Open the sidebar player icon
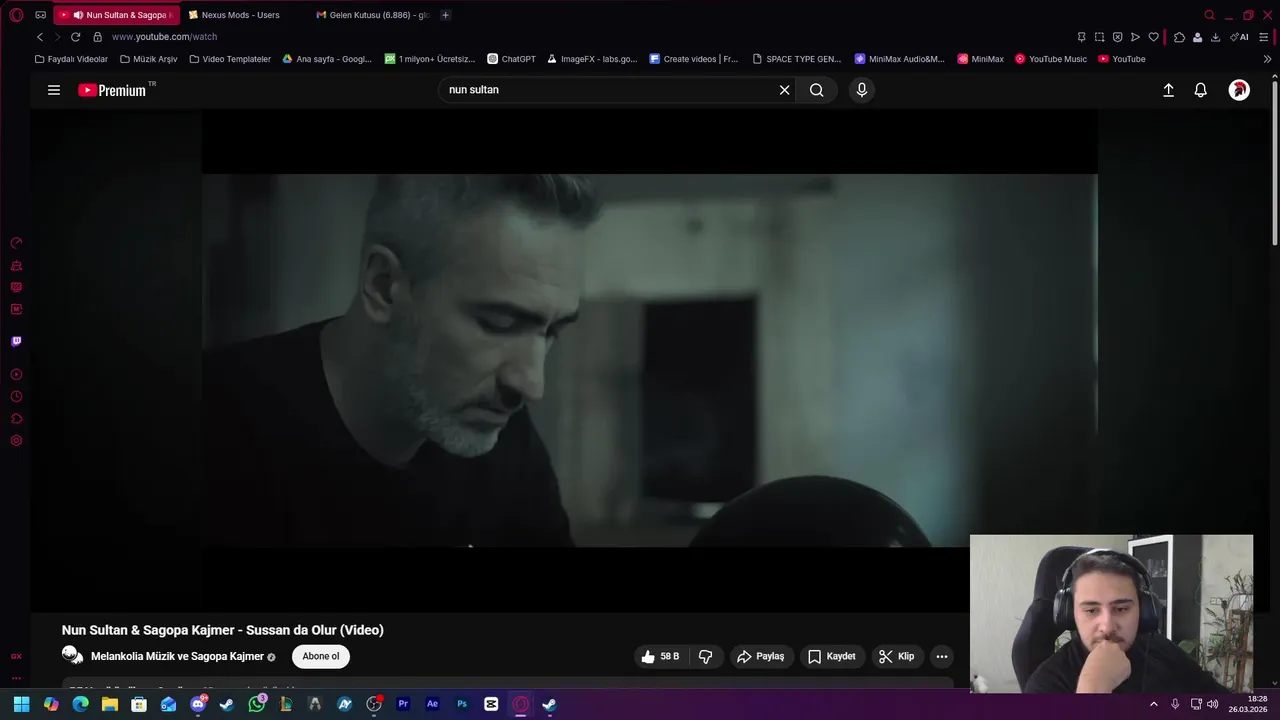 coord(16,374)
